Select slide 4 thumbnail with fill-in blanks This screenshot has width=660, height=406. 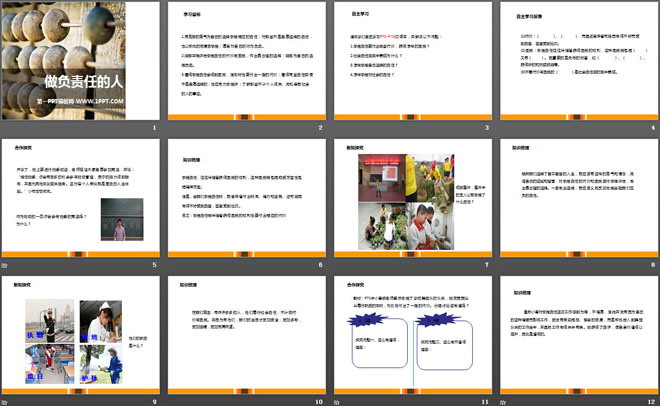pyautogui.click(x=579, y=61)
